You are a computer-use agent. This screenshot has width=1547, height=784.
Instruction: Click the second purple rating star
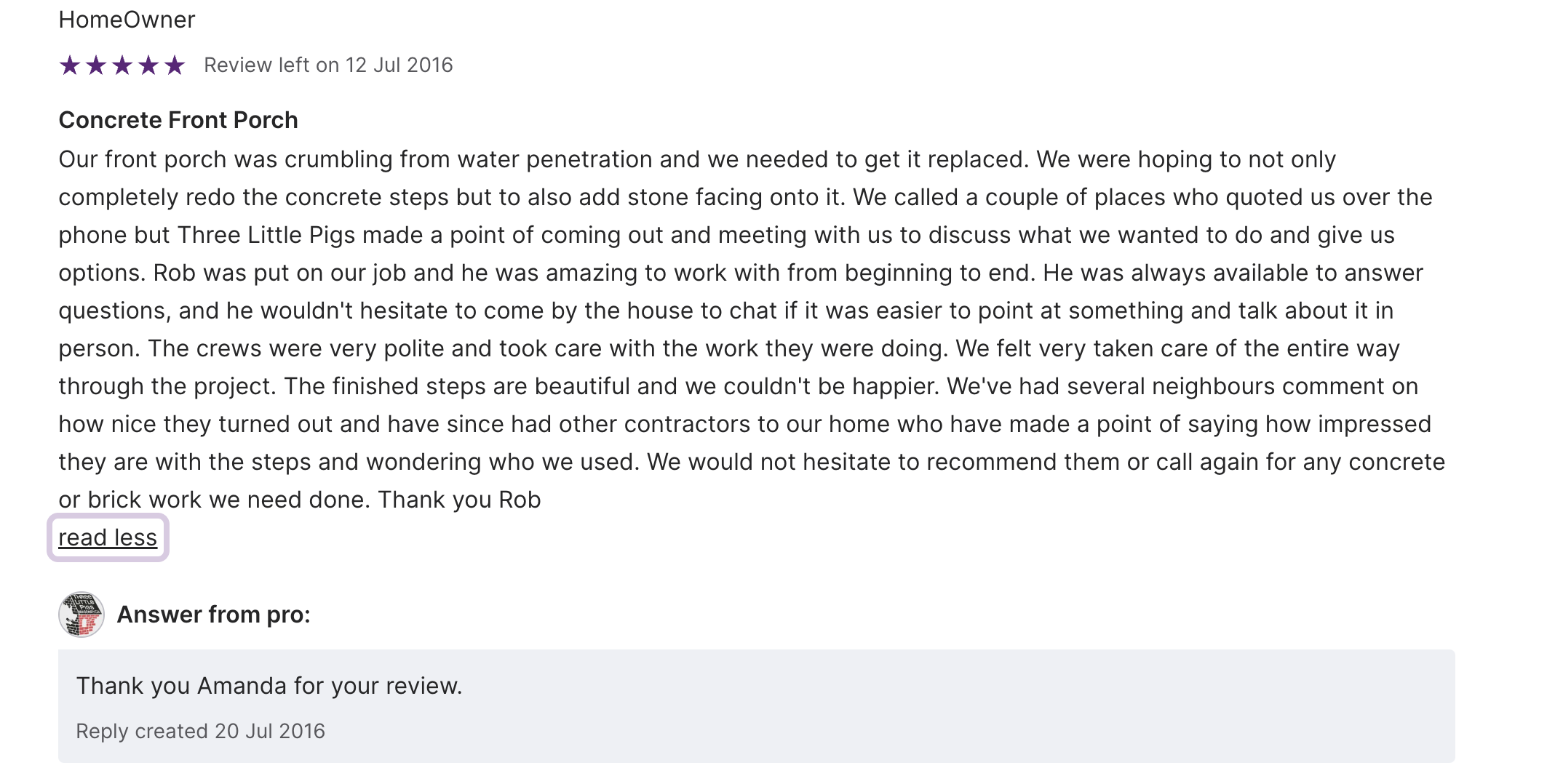96,65
